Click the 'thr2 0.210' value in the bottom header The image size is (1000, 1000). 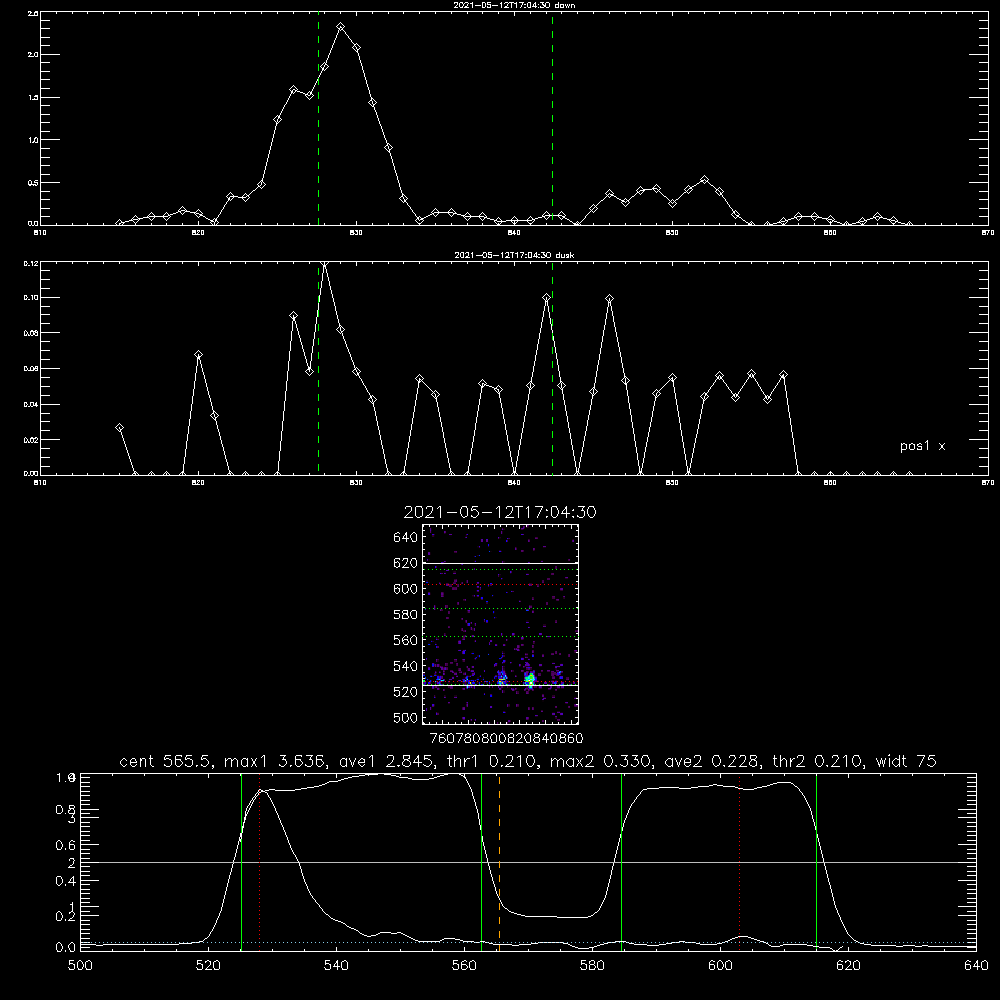point(818,761)
